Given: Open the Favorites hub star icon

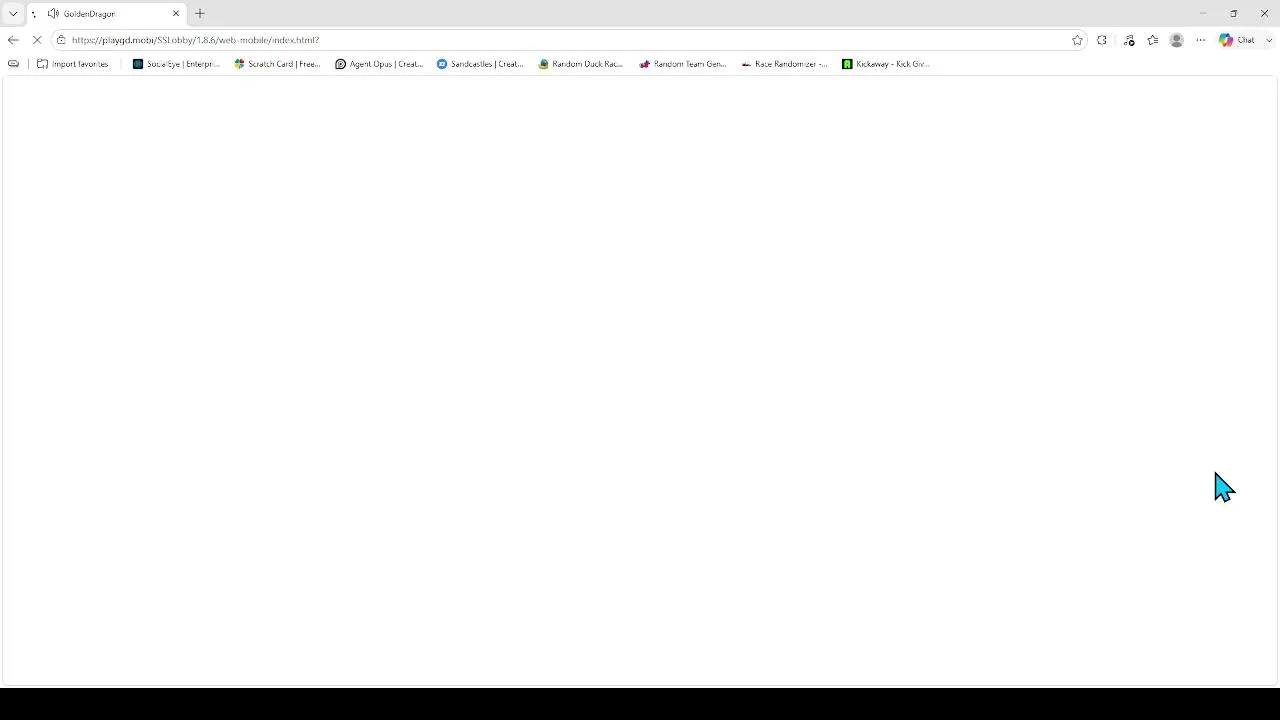Looking at the screenshot, I should pos(1153,40).
